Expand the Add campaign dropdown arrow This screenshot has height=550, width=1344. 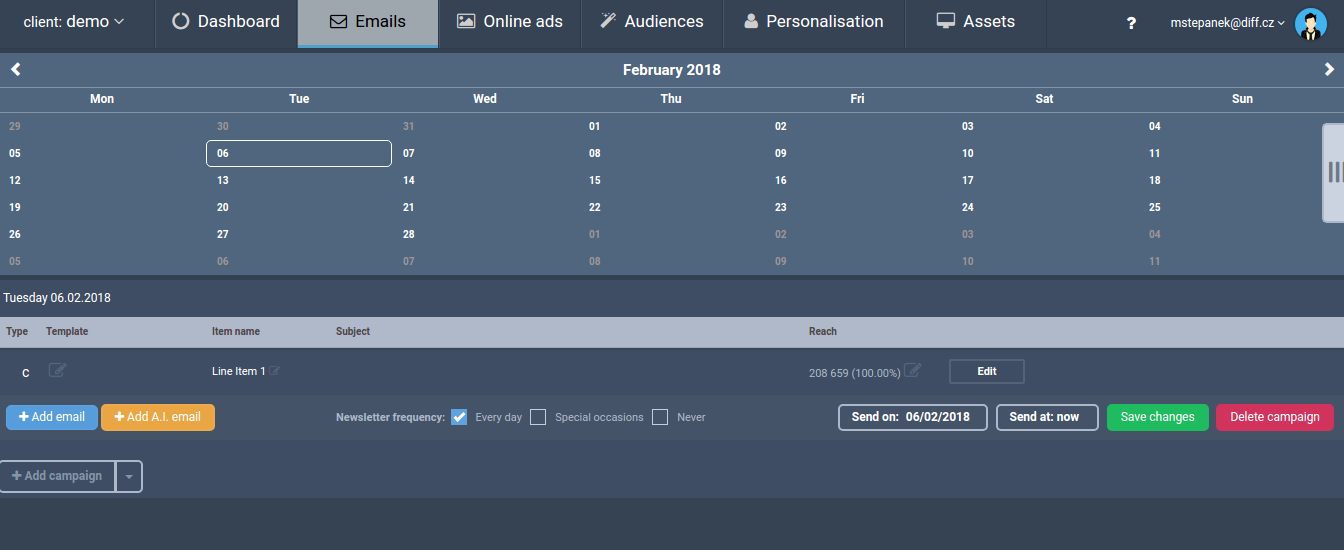[129, 477]
